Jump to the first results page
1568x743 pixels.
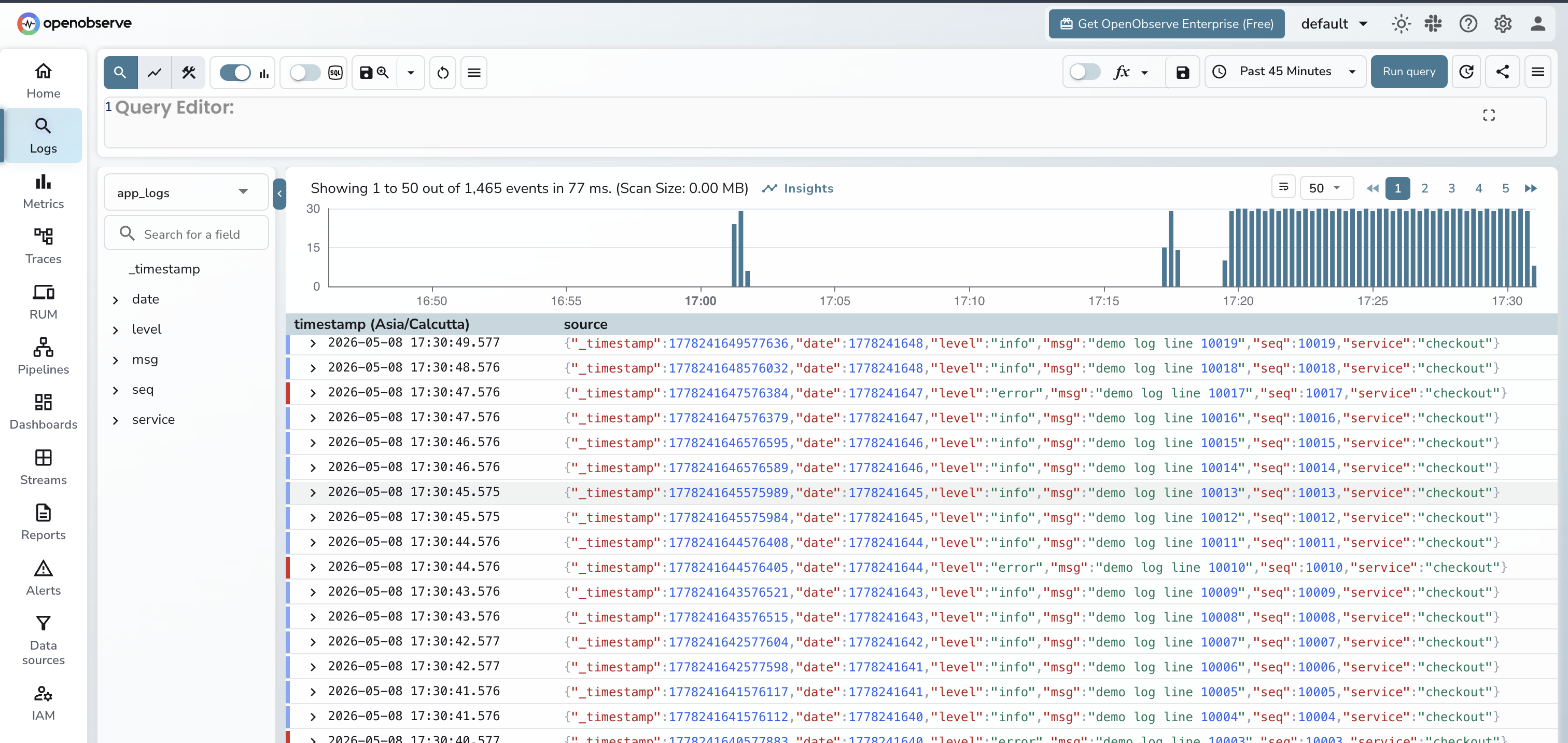pyautogui.click(x=1372, y=188)
